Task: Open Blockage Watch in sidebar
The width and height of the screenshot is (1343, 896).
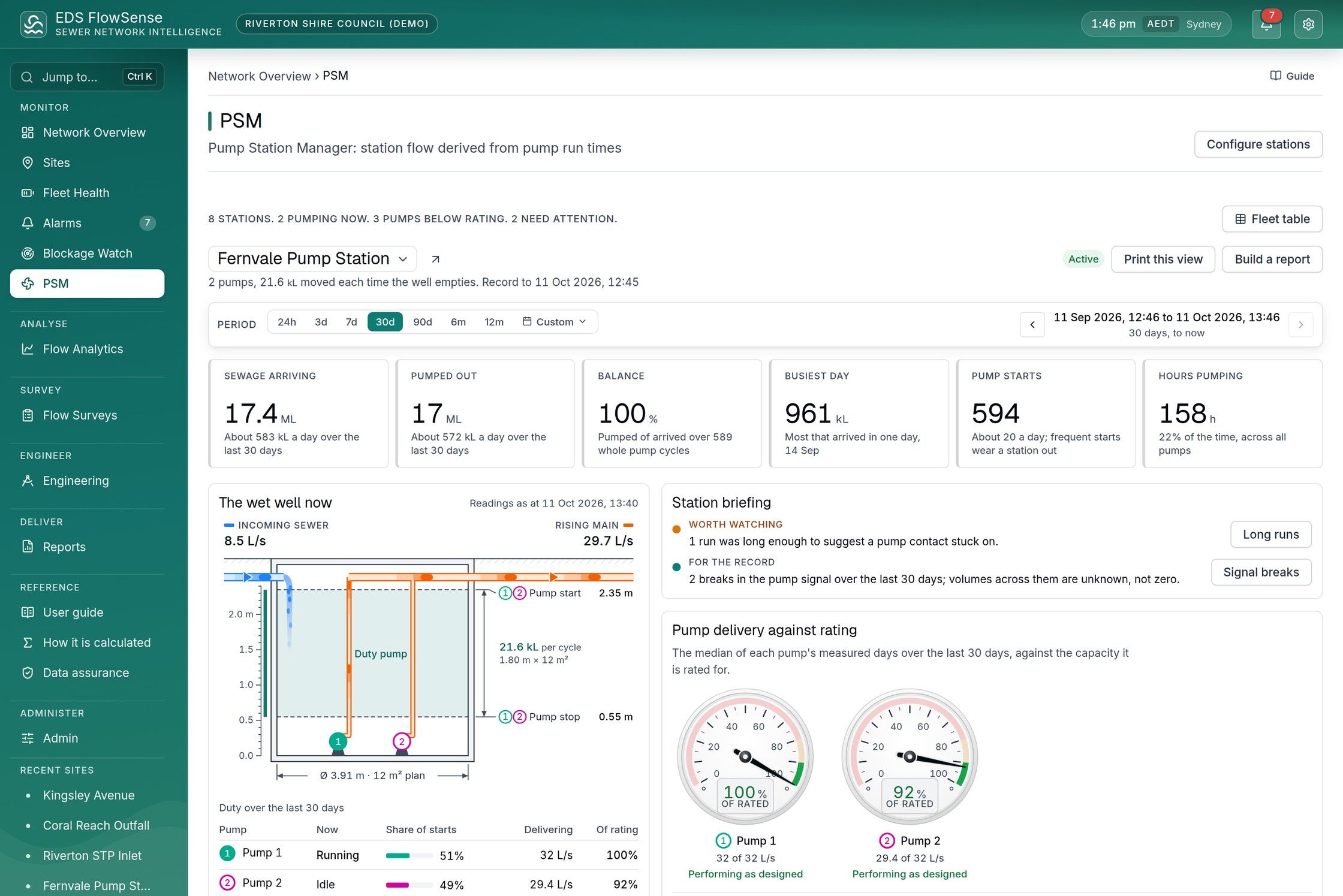Action: [87, 253]
